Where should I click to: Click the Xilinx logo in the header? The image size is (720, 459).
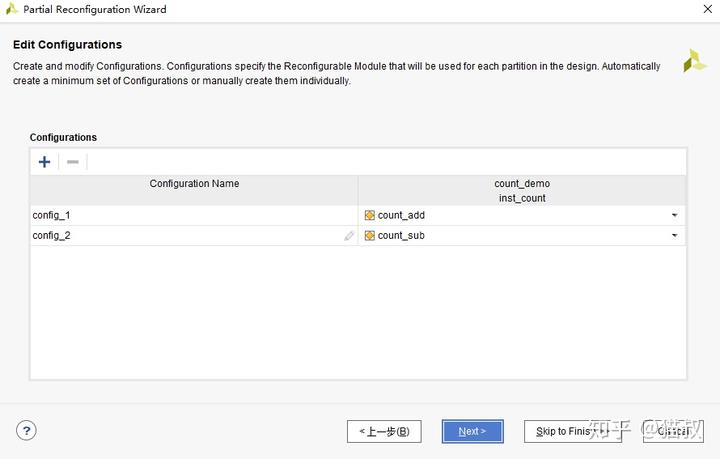tap(694, 61)
